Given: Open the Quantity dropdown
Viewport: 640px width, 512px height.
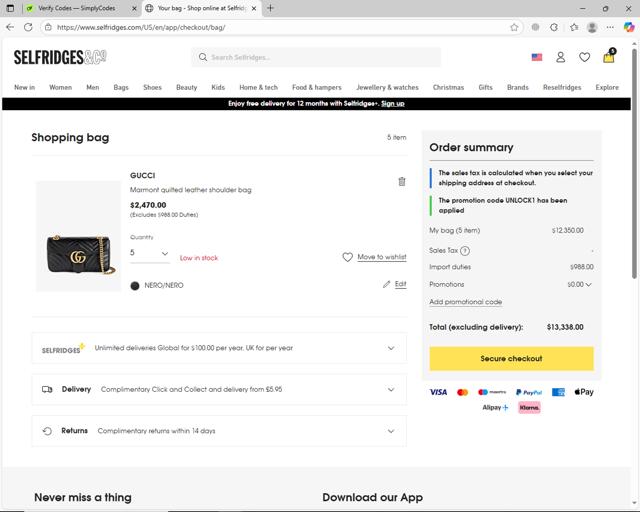Looking at the screenshot, I should (x=149, y=254).
